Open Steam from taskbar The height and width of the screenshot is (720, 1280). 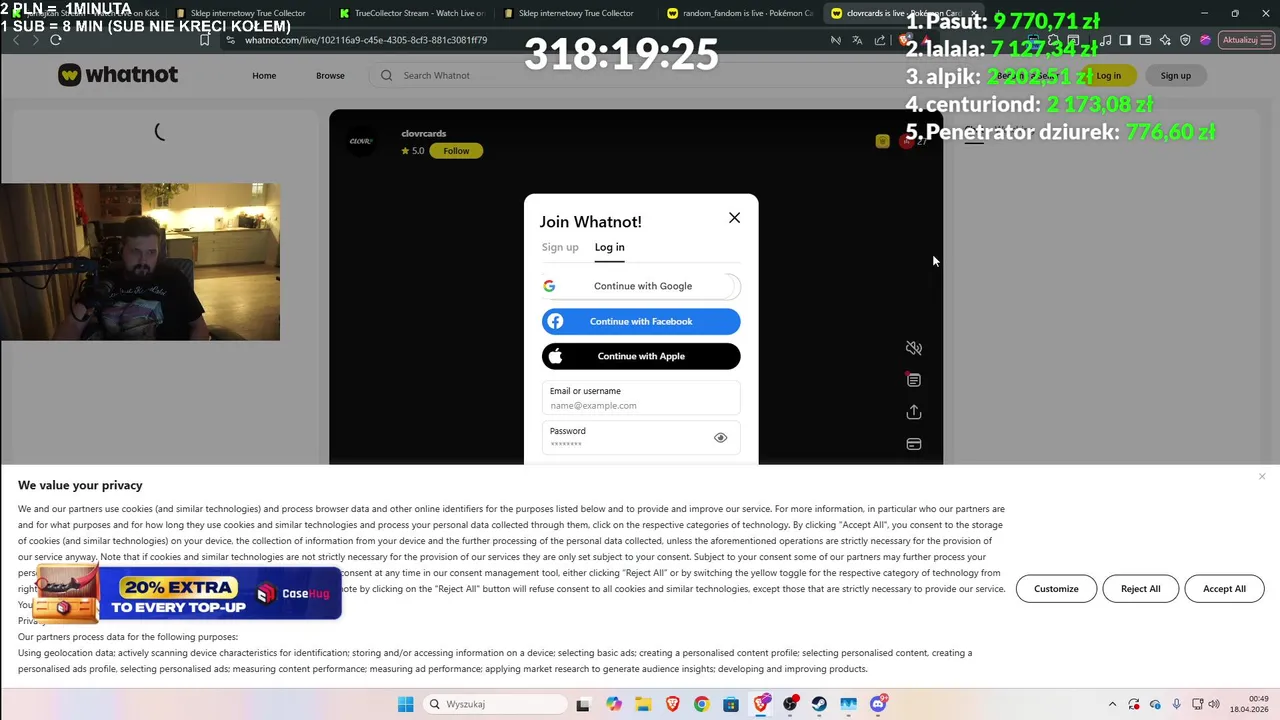click(819, 704)
